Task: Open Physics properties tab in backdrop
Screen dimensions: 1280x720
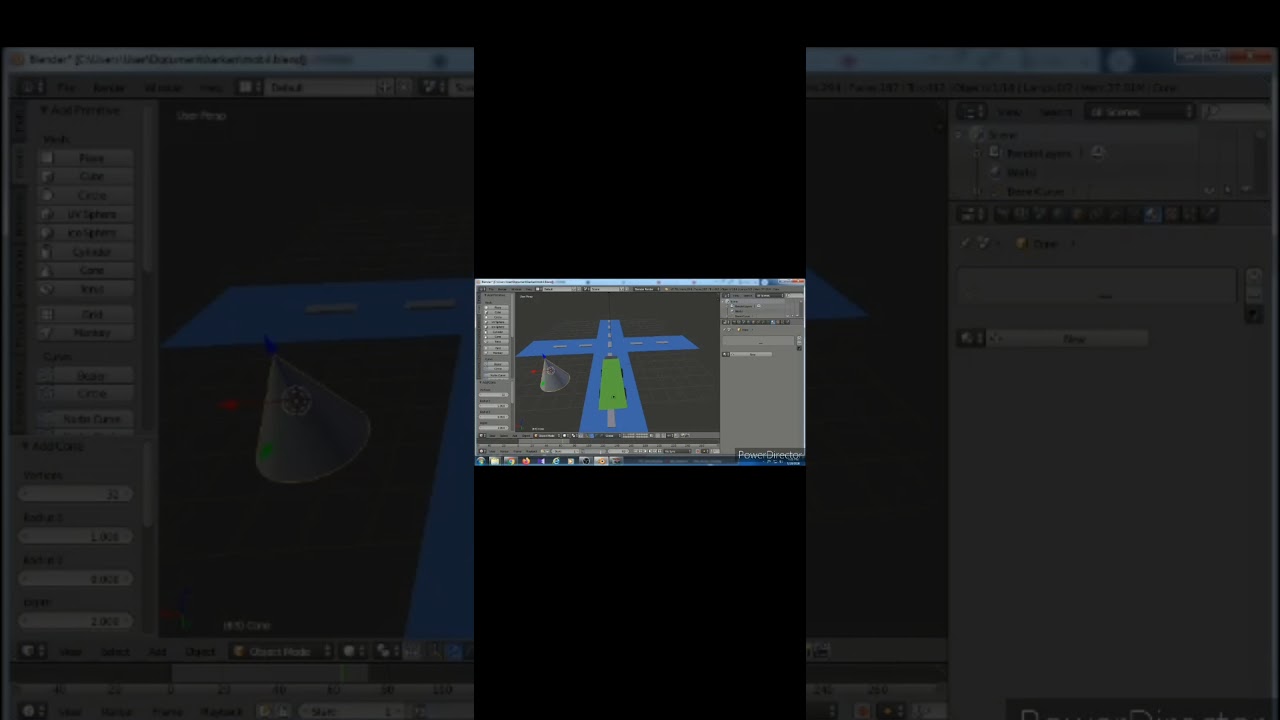Action: (x=1210, y=214)
